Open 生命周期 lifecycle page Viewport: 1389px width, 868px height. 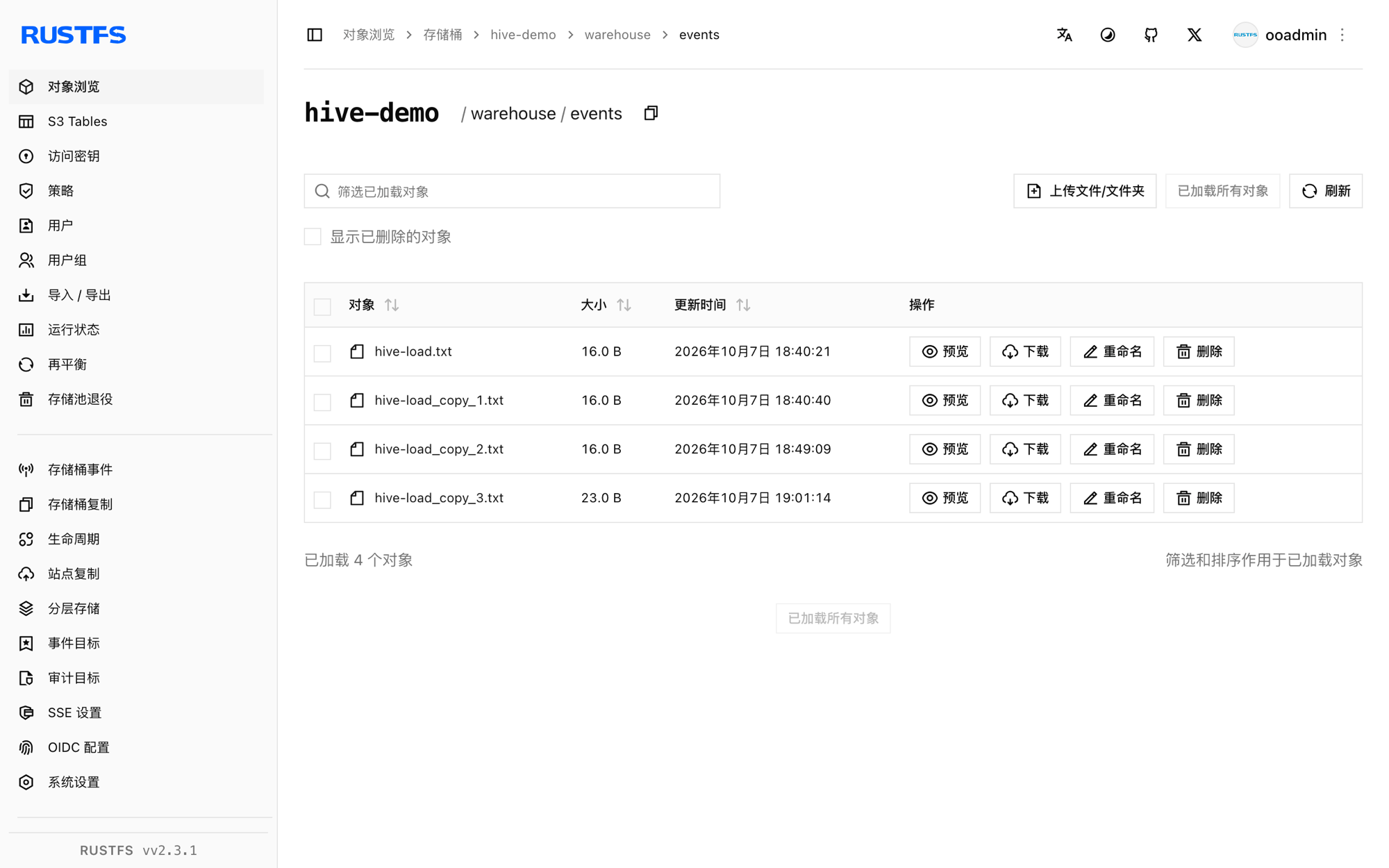[x=136, y=539]
